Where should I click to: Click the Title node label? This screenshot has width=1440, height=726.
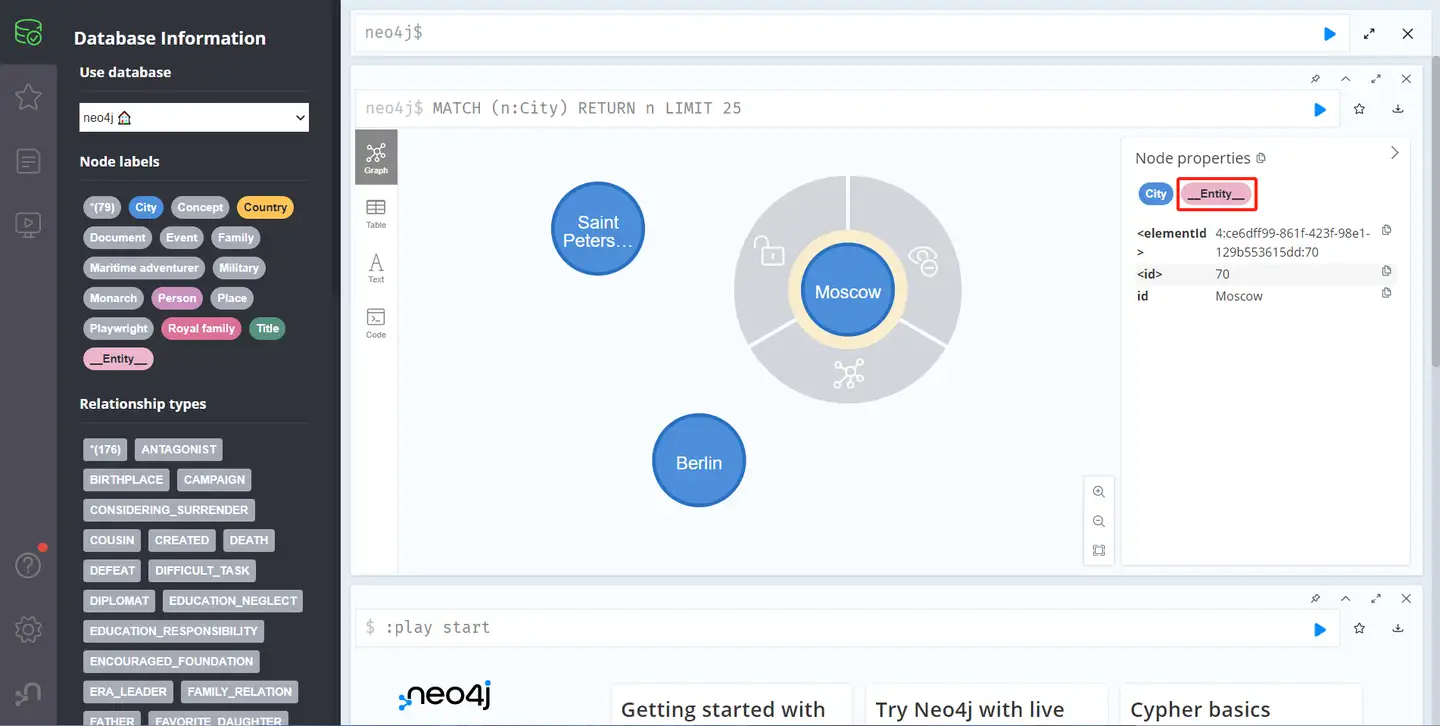pyautogui.click(x=267, y=328)
